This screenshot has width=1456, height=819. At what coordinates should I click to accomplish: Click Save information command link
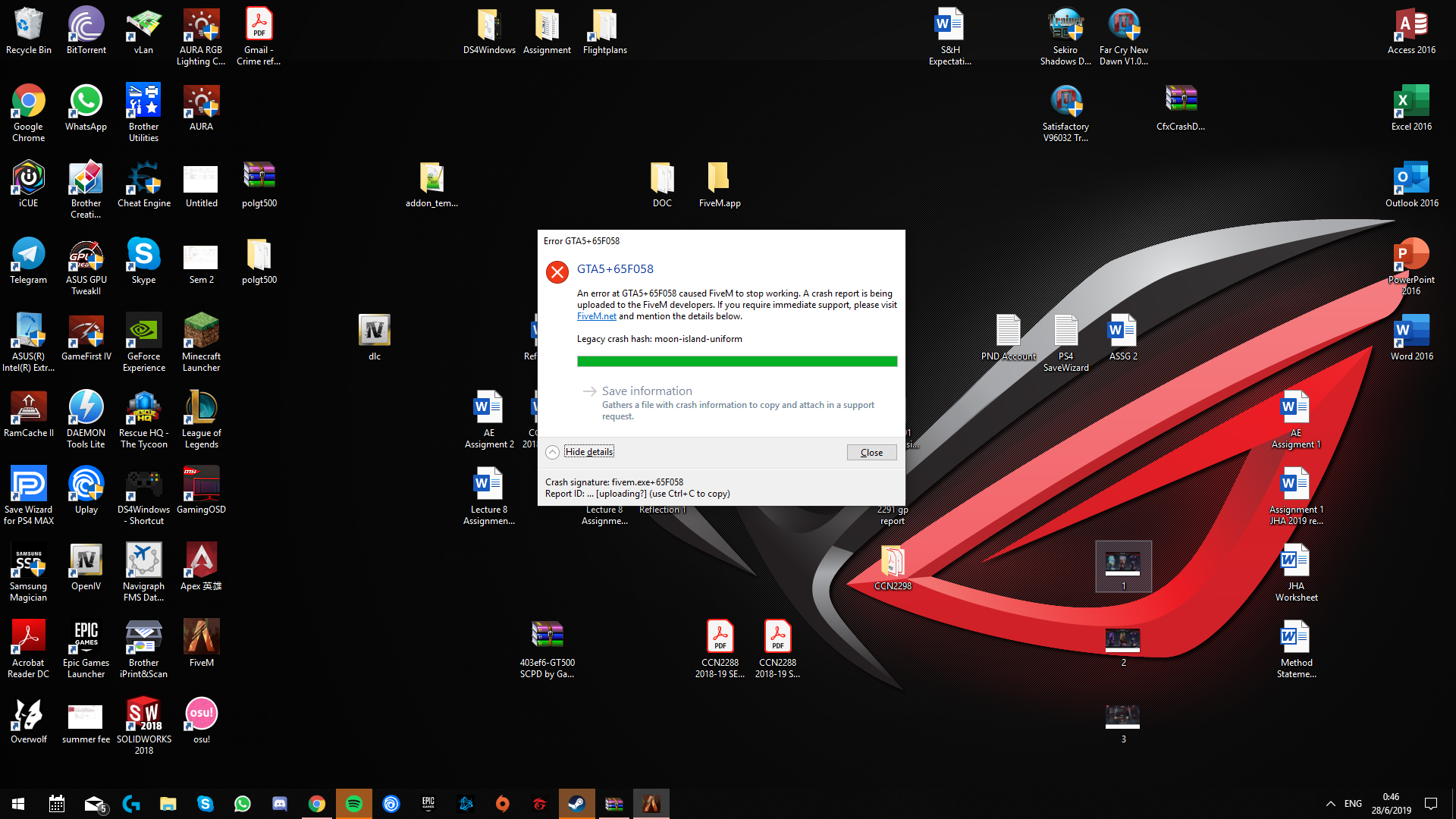pos(647,391)
